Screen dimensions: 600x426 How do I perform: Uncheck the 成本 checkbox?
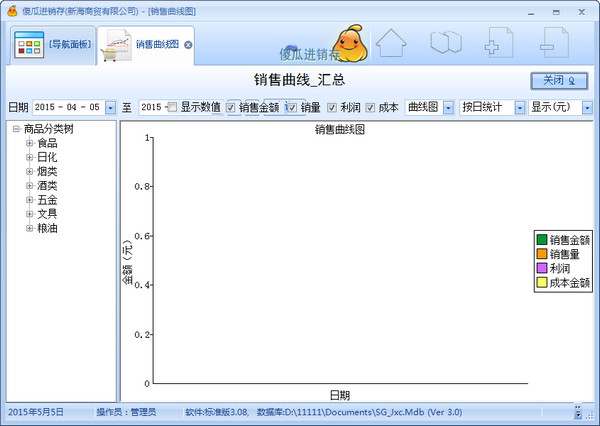pos(369,107)
